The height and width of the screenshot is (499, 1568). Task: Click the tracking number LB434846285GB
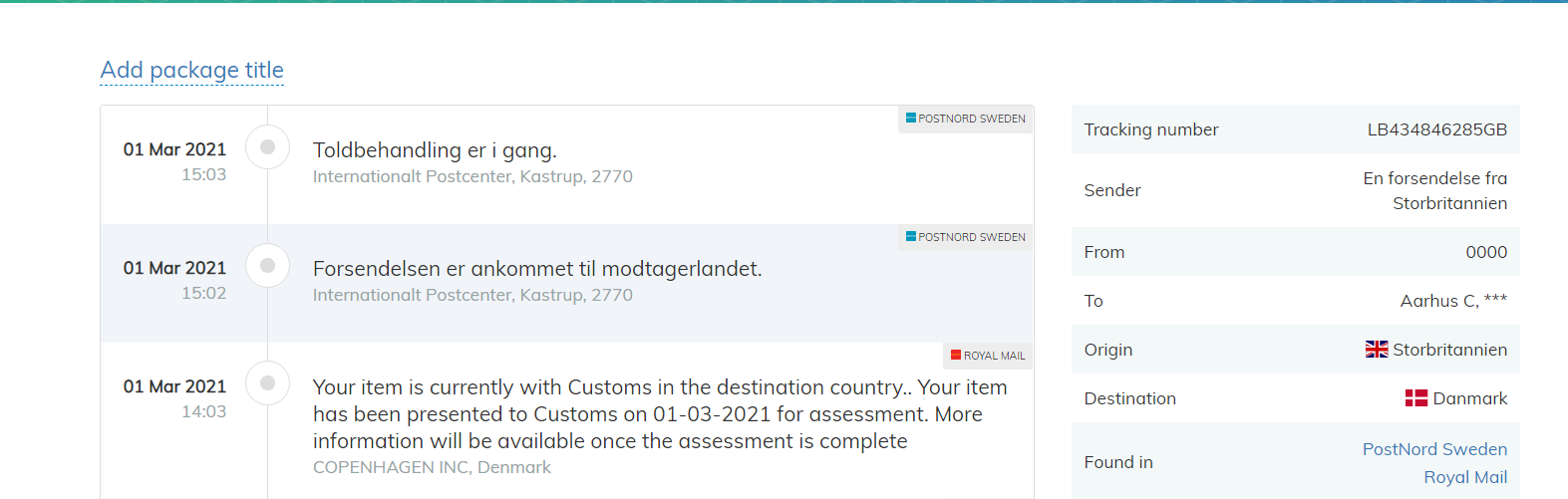1437,129
